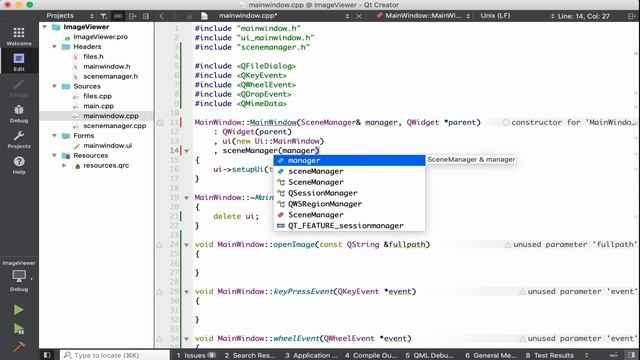Open the output panes selector arrows

point(587,355)
